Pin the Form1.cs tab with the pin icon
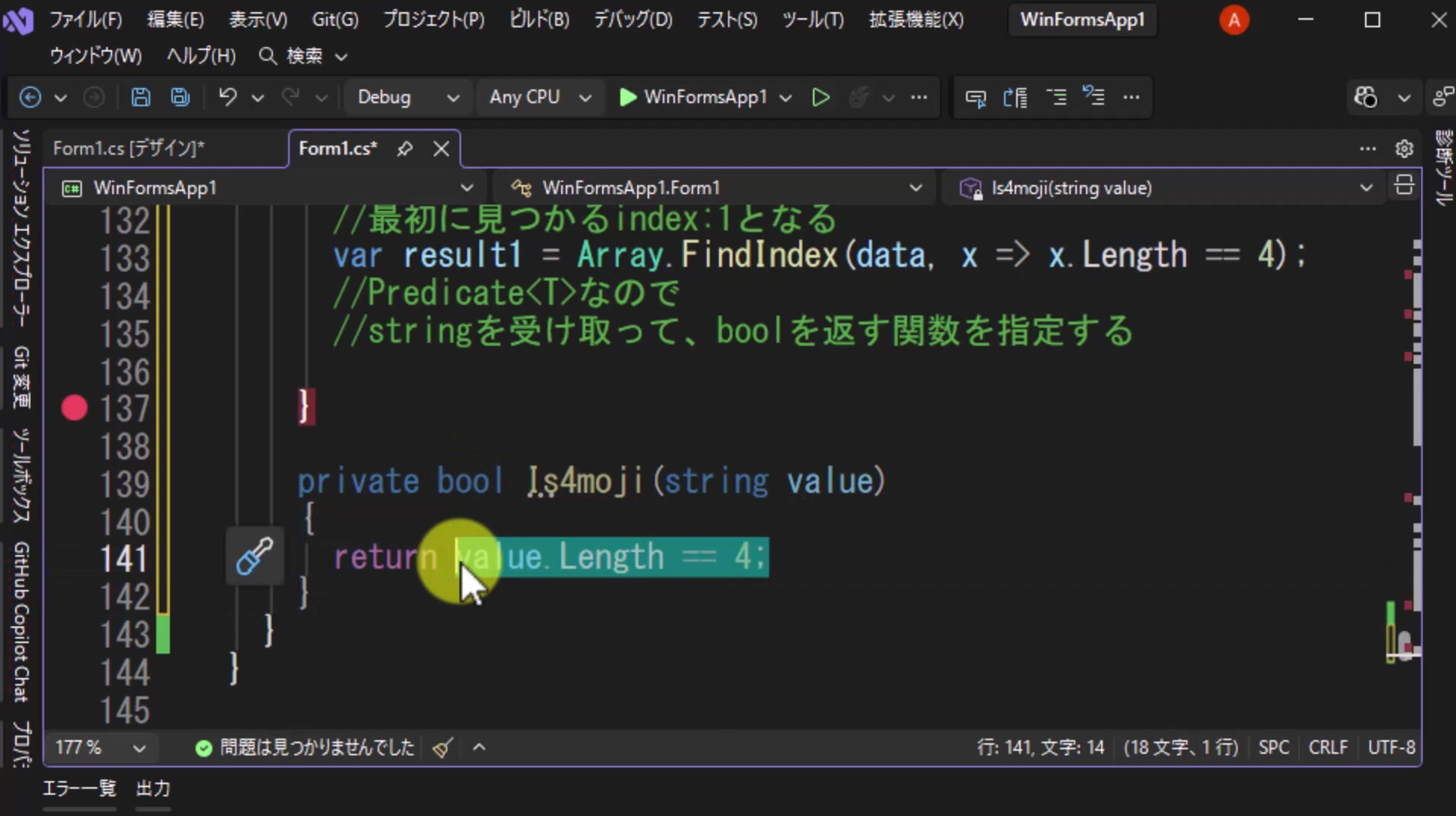This screenshot has width=1456, height=816. 405,149
